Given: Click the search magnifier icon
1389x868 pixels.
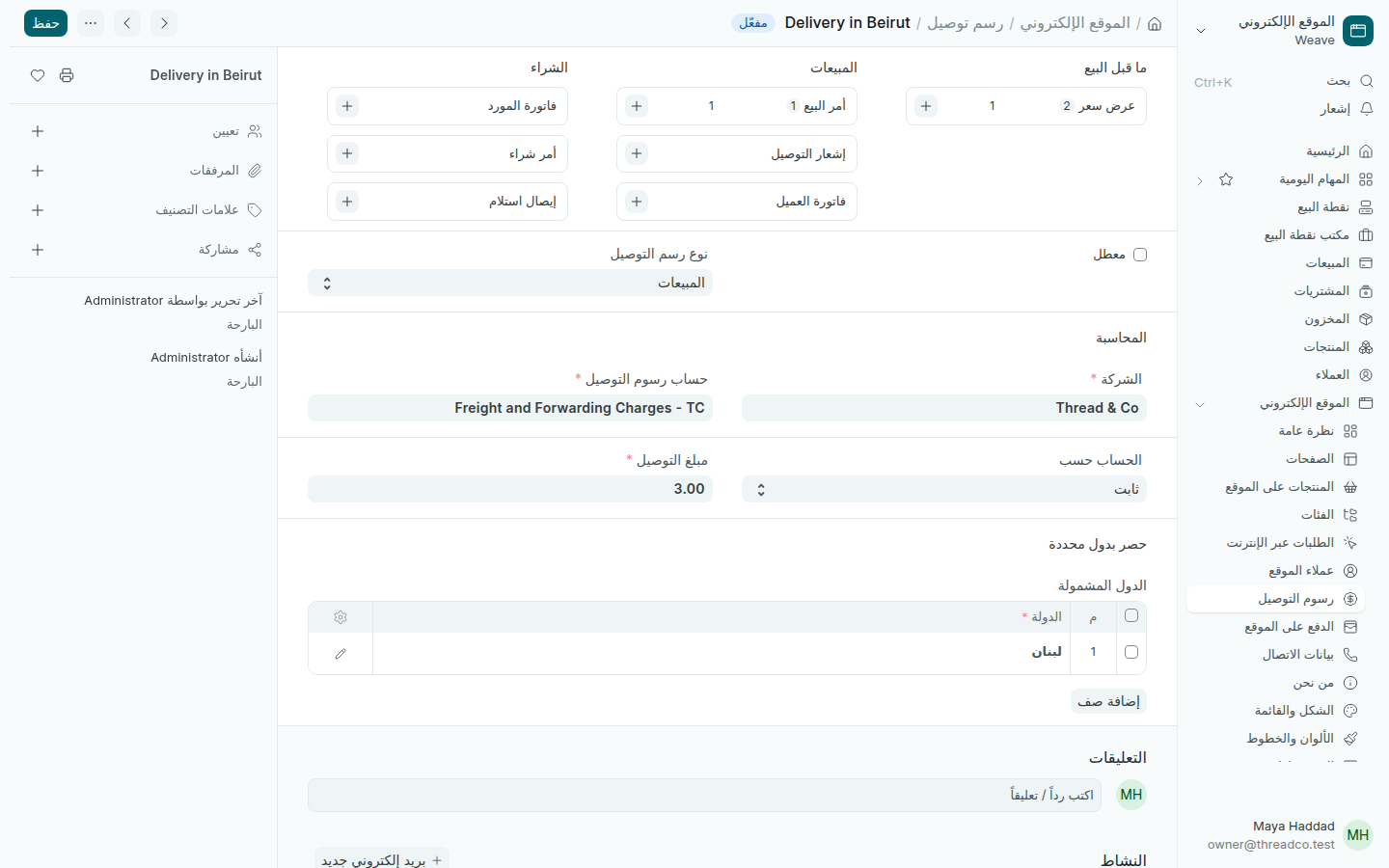Looking at the screenshot, I should click(x=1366, y=81).
